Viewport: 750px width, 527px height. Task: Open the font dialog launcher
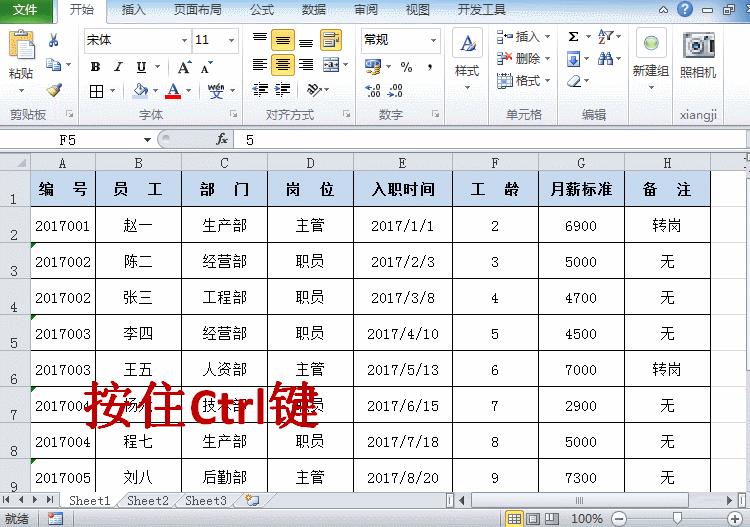click(x=233, y=114)
